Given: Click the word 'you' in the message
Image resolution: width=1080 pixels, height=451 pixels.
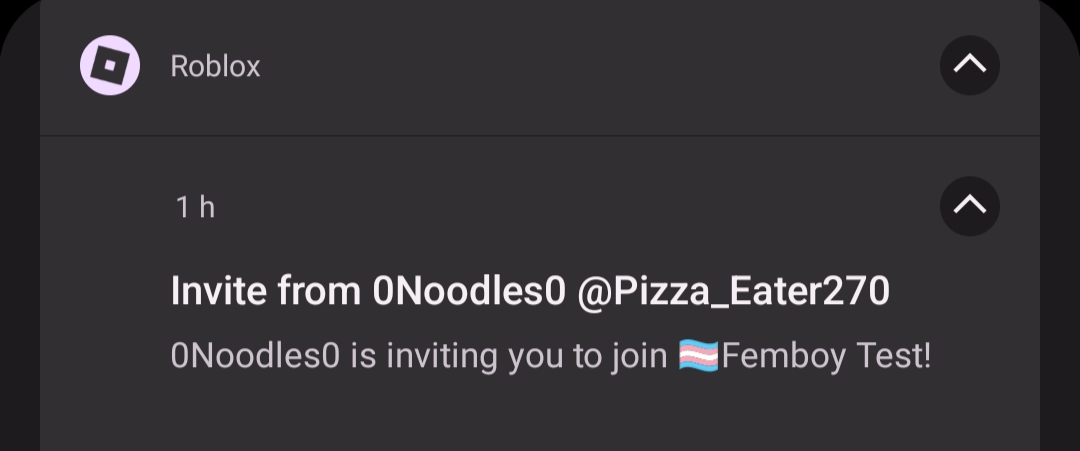Looking at the screenshot, I should 536,356.
